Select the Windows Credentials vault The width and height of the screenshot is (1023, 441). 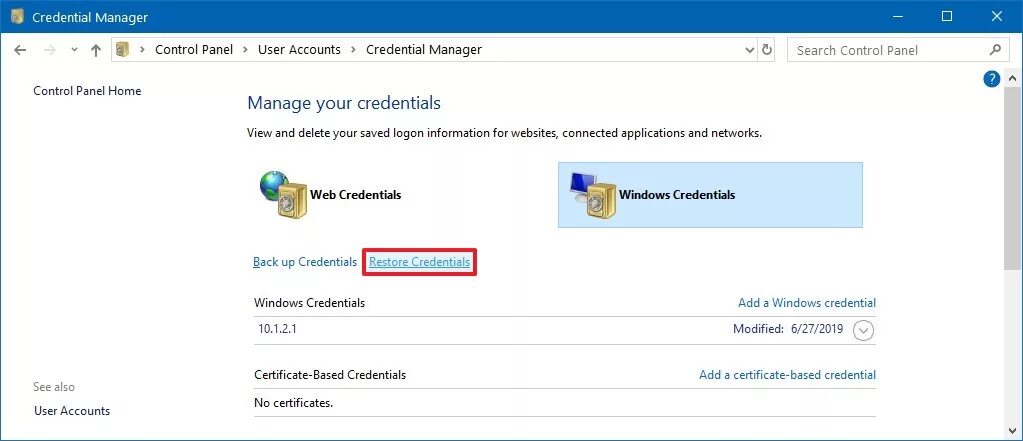click(x=710, y=195)
